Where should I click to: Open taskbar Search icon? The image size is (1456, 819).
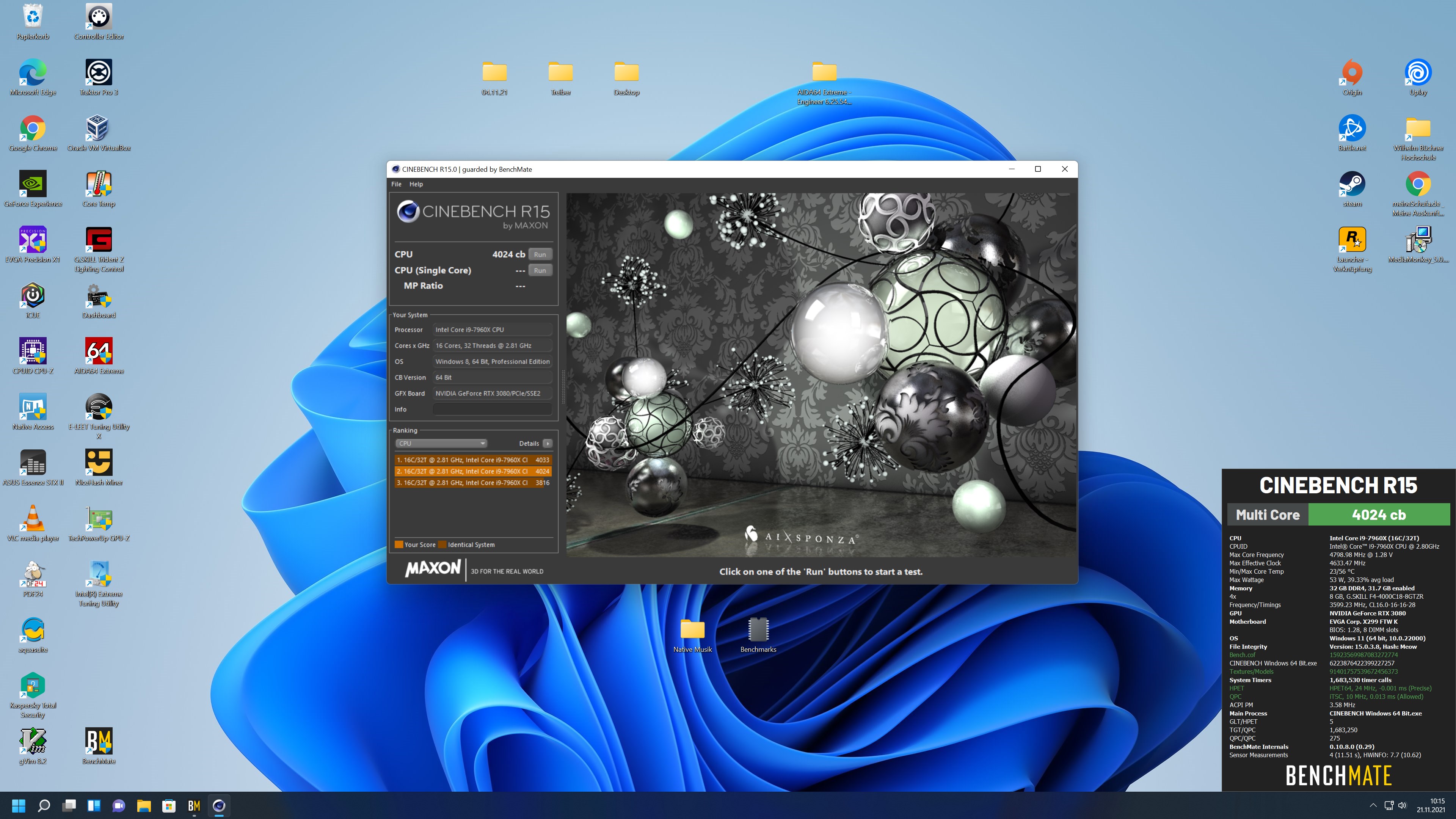(44, 805)
